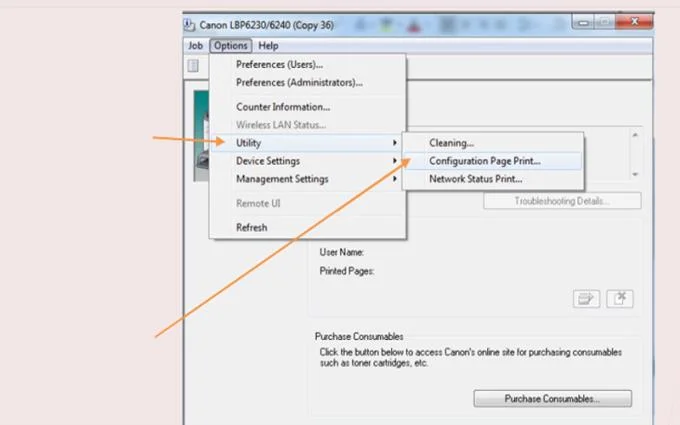This screenshot has height=425, width=680.
Task: Select Network Status Print...
Action: (x=493, y=179)
